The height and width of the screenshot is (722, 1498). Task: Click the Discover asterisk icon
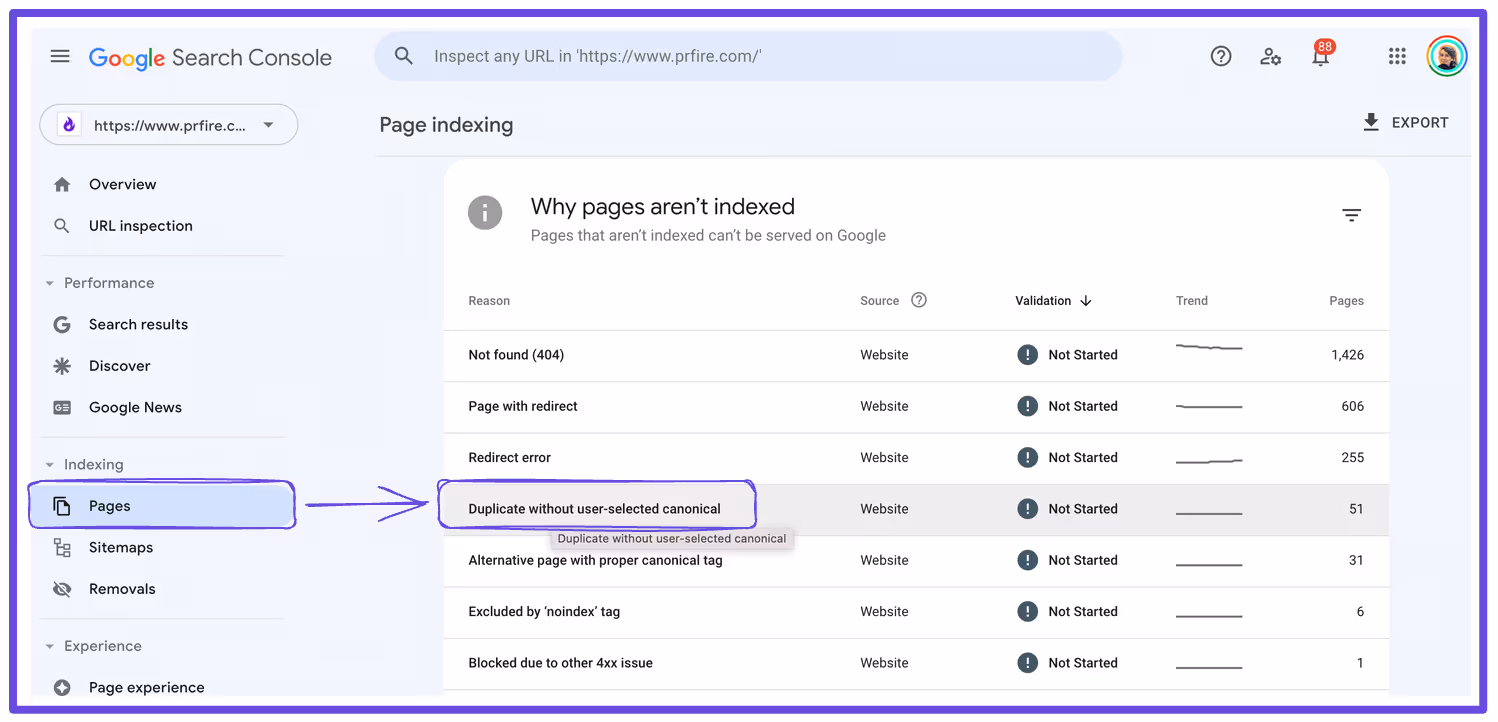pyautogui.click(x=62, y=366)
